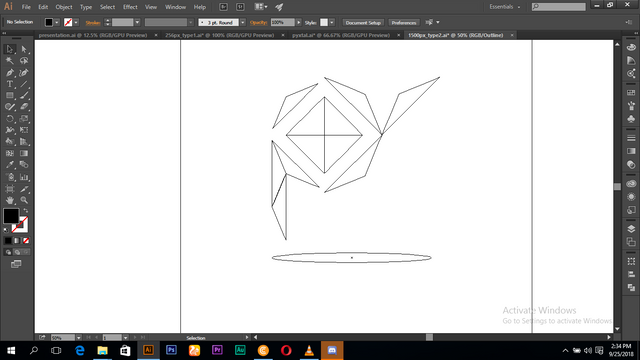Select the Free Transform tool
This screenshot has width=640, height=360.
tap(24, 130)
